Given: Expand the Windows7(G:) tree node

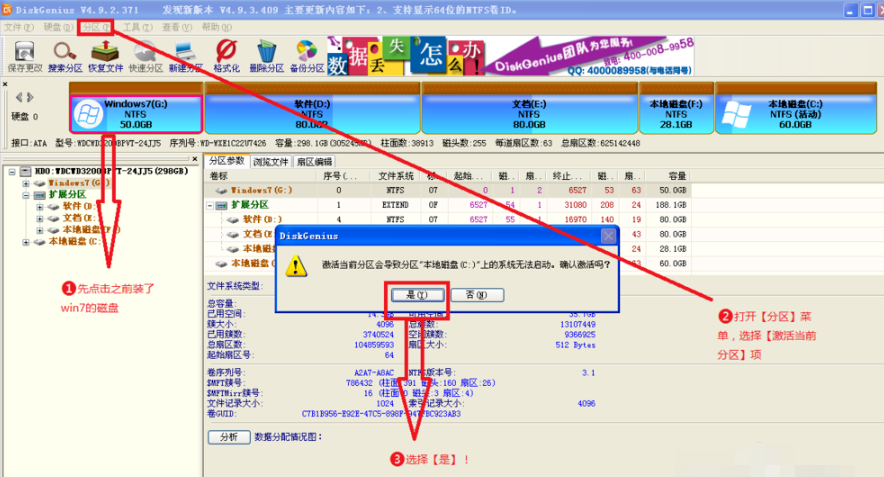Looking at the screenshot, I should pos(26,184).
